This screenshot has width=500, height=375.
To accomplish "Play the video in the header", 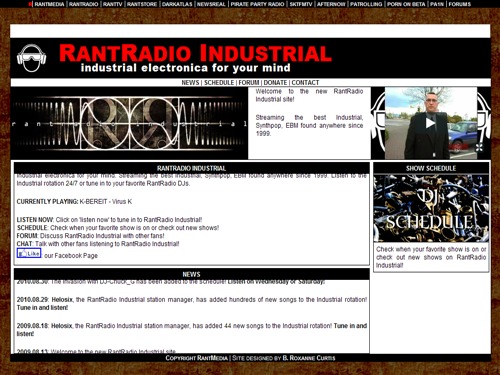I will (x=430, y=123).
